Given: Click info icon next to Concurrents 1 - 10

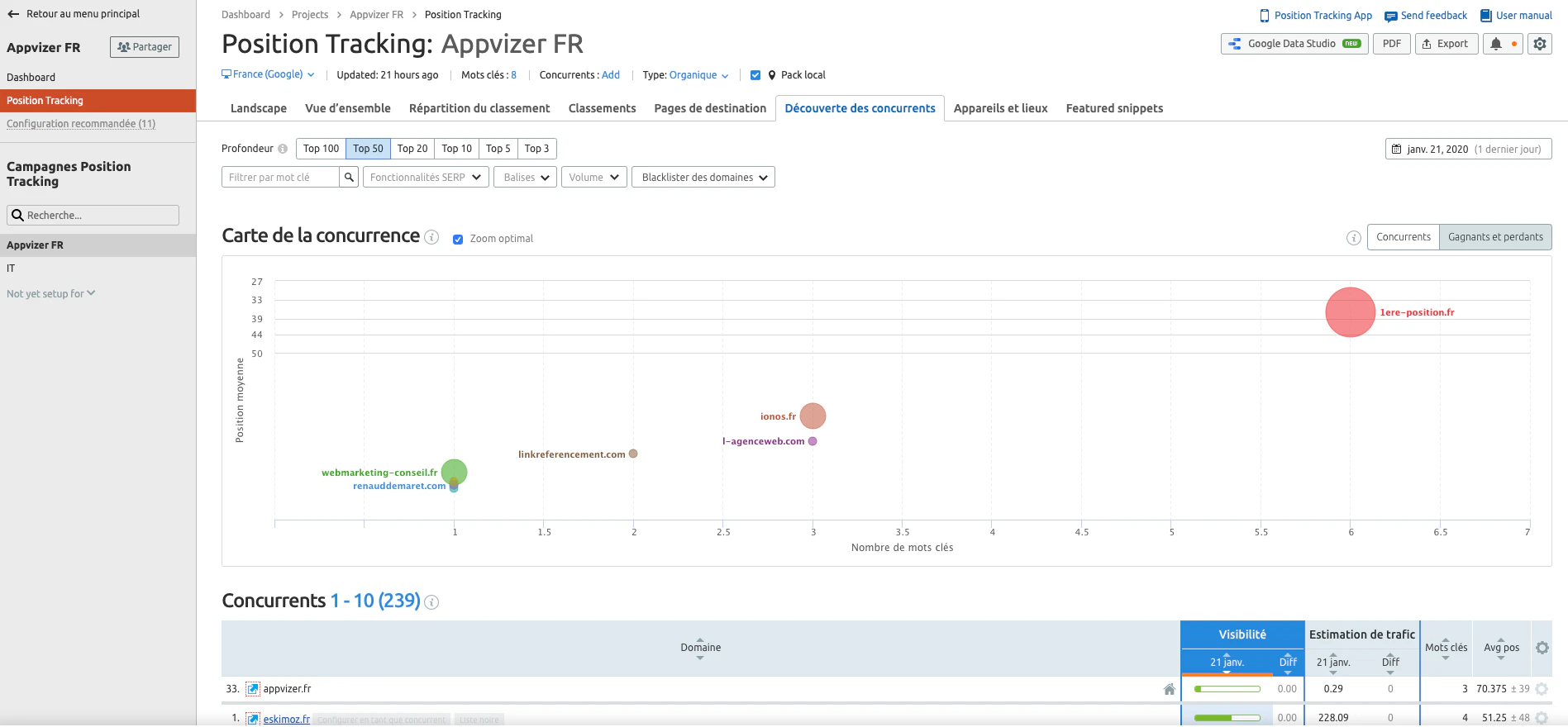Looking at the screenshot, I should click(431, 602).
